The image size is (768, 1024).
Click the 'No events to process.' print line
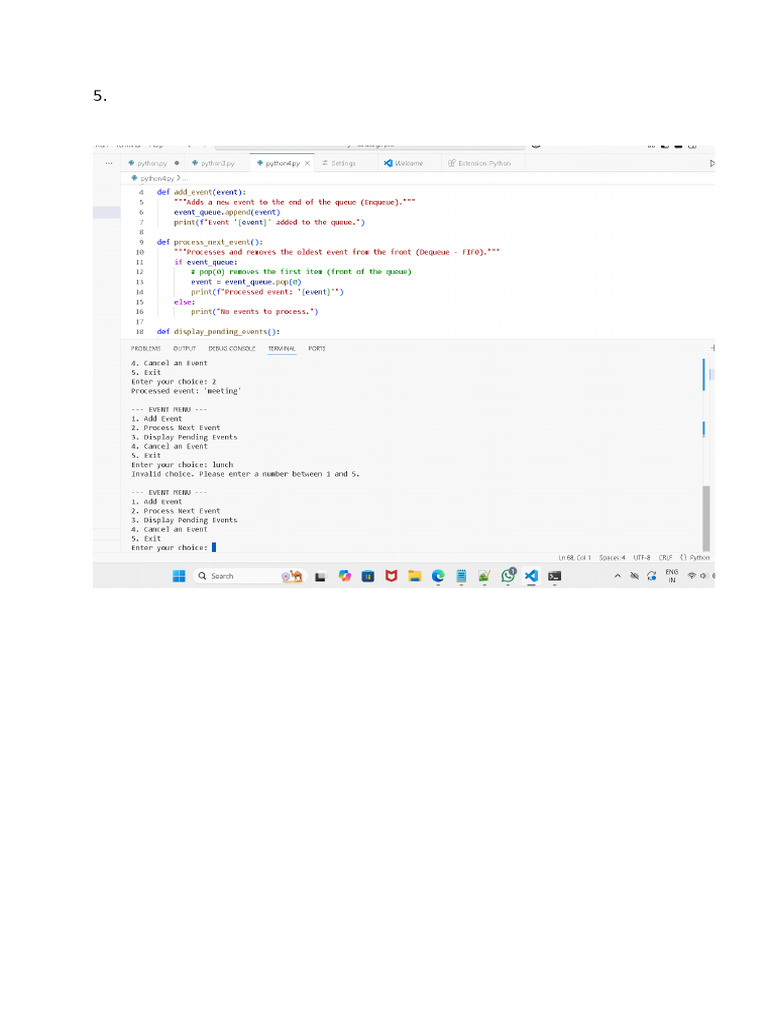(255, 312)
